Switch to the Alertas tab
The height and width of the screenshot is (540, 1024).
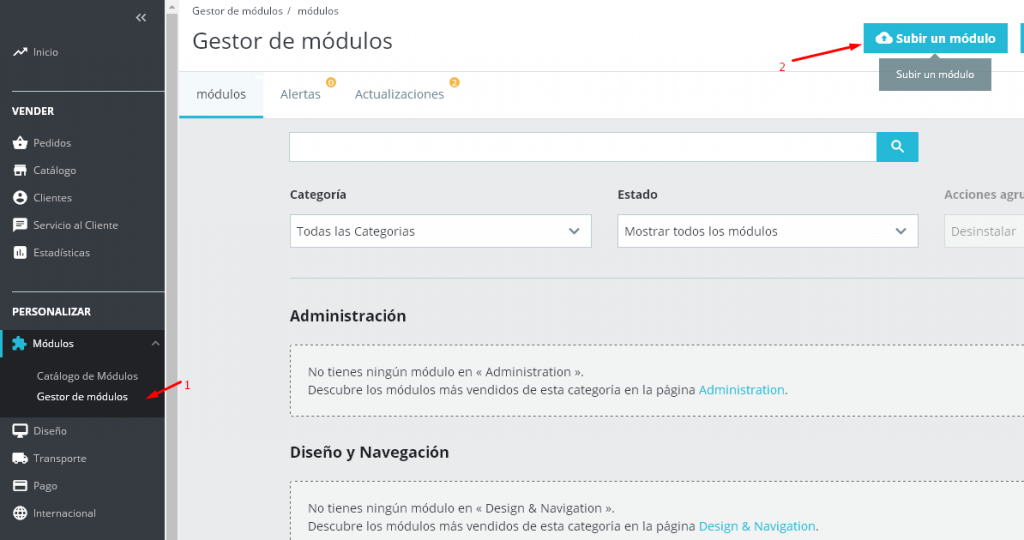tap(300, 95)
